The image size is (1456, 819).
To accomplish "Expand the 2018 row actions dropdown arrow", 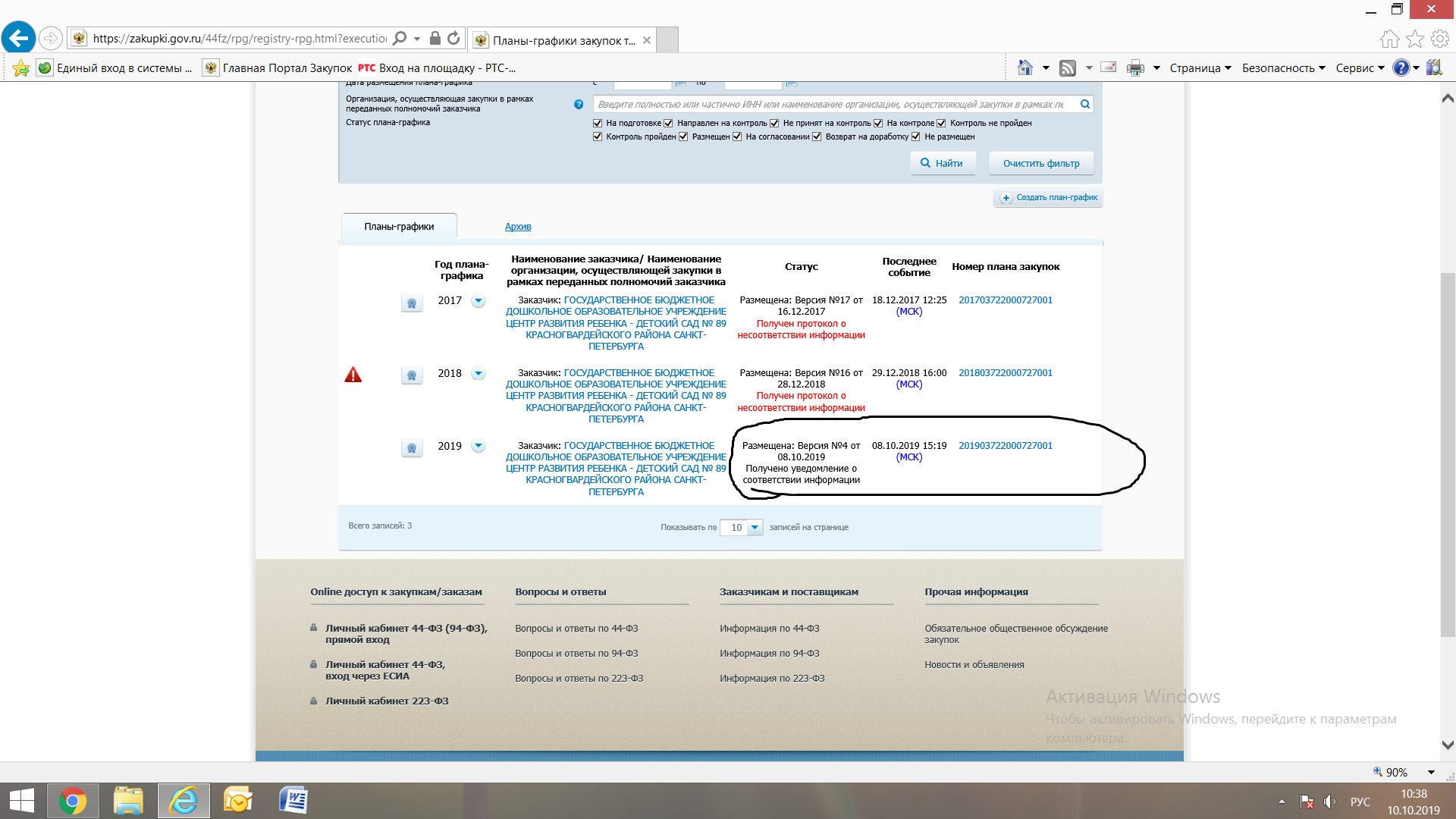I will coord(479,373).
